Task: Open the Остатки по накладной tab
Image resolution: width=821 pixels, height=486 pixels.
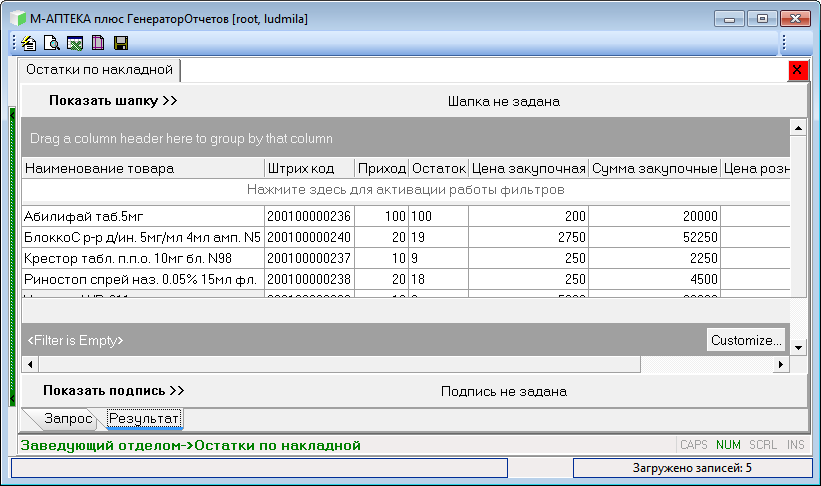Action: [x=99, y=70]
